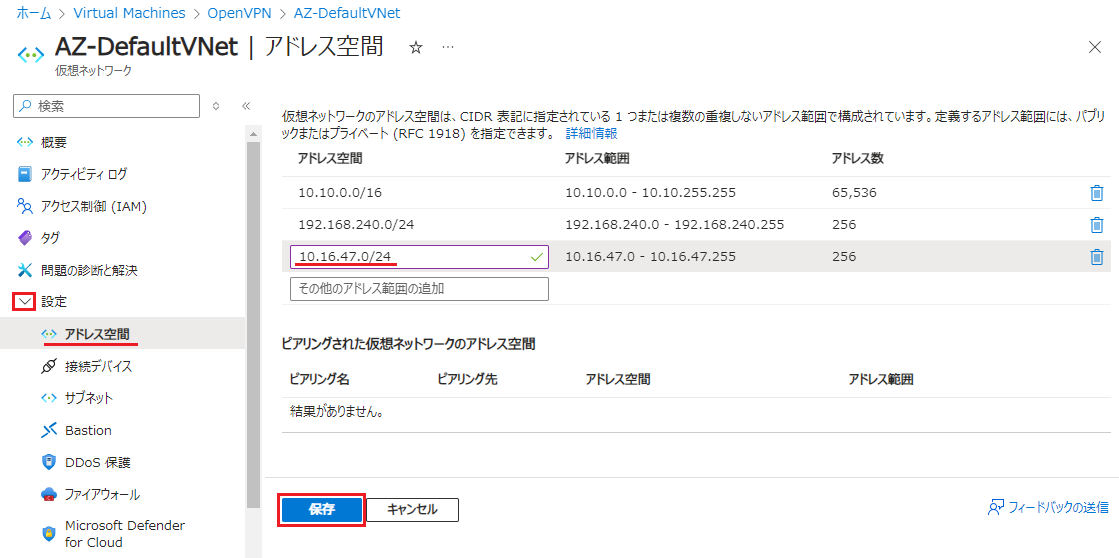Click the アクティビティ ログ icon

point(26,174)
